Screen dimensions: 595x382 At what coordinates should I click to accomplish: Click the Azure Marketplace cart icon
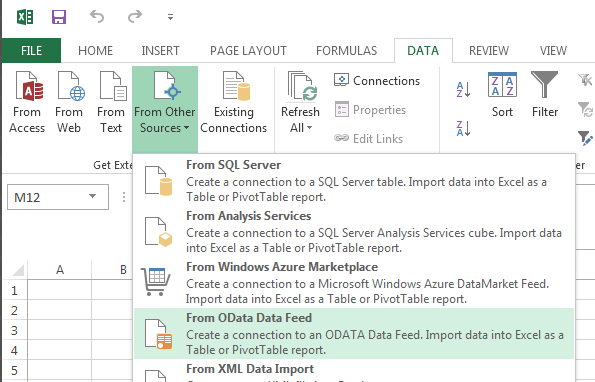156,281
